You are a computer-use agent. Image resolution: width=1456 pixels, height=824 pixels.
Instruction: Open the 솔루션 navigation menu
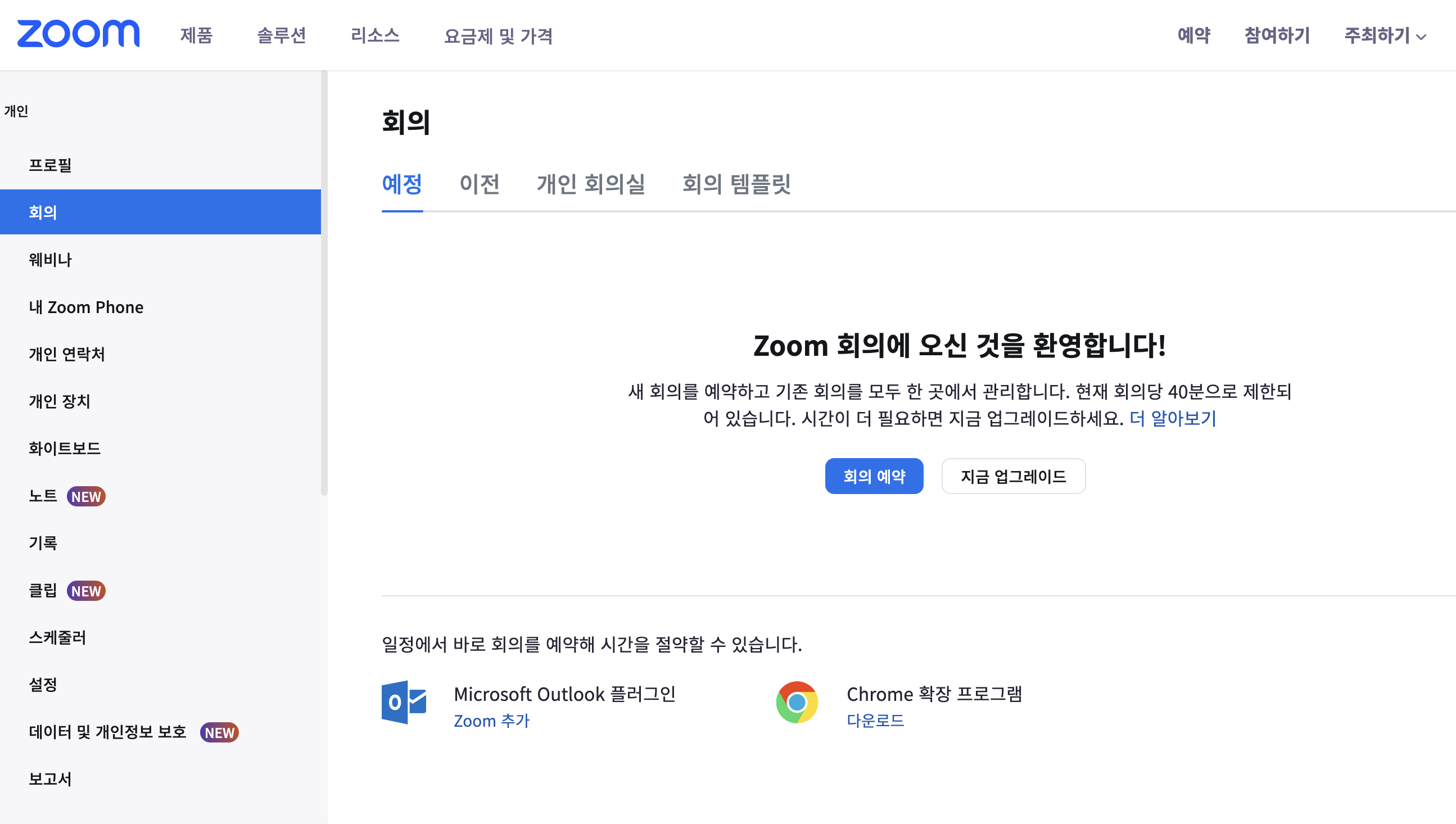pos(281,35)
